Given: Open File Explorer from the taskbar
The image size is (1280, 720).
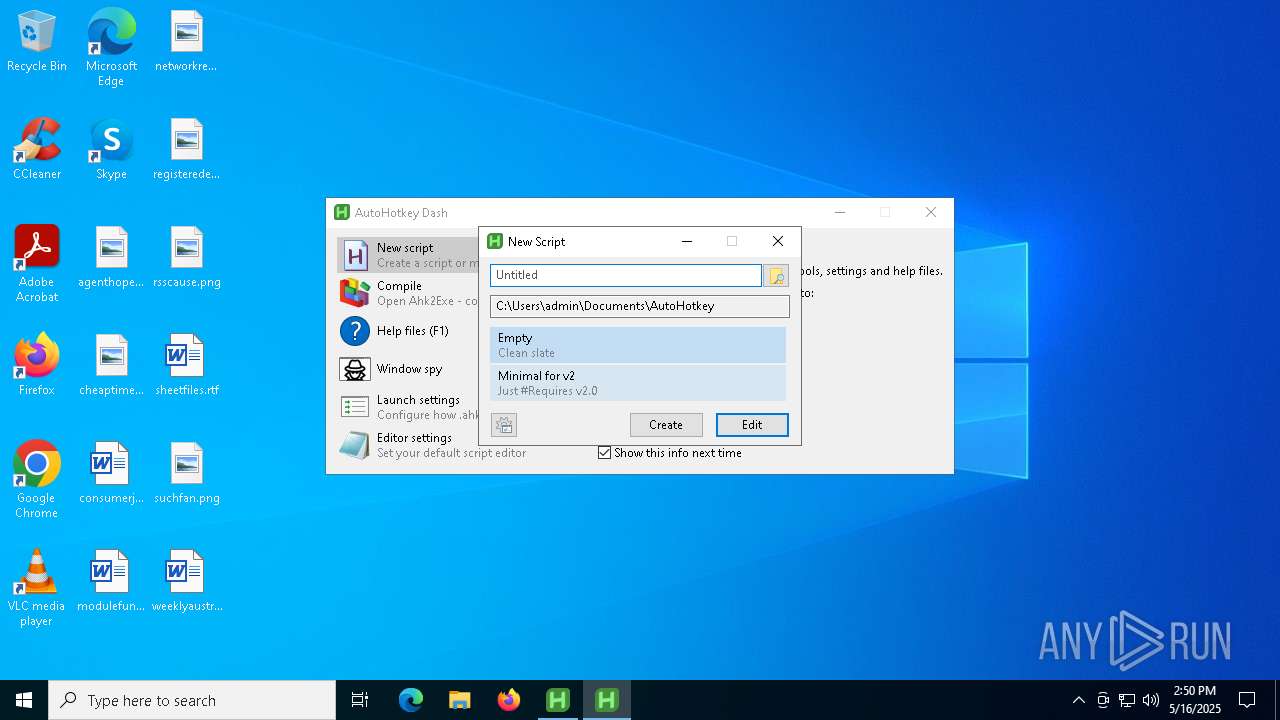Looking at the screenshot, I should tap(460, 700).
